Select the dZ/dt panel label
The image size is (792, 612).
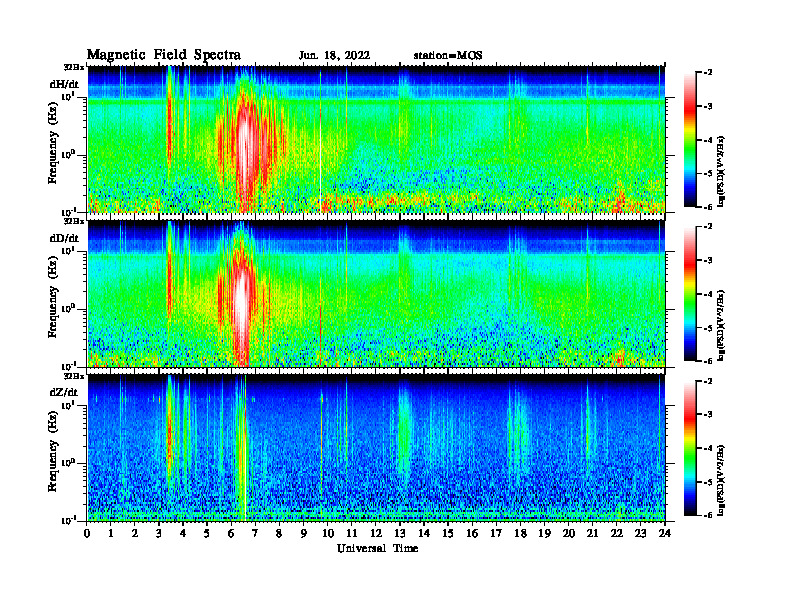[64, 392]
